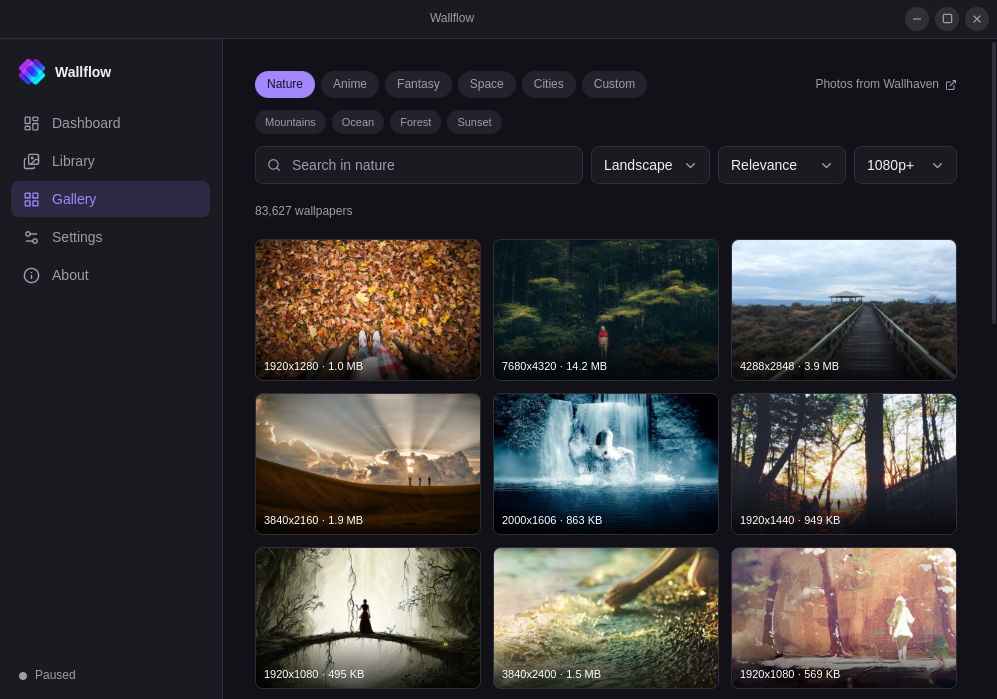
Task: Open the 1080p+ resolution dropdown
Action: pyautogui.click(x=905, y=165)
